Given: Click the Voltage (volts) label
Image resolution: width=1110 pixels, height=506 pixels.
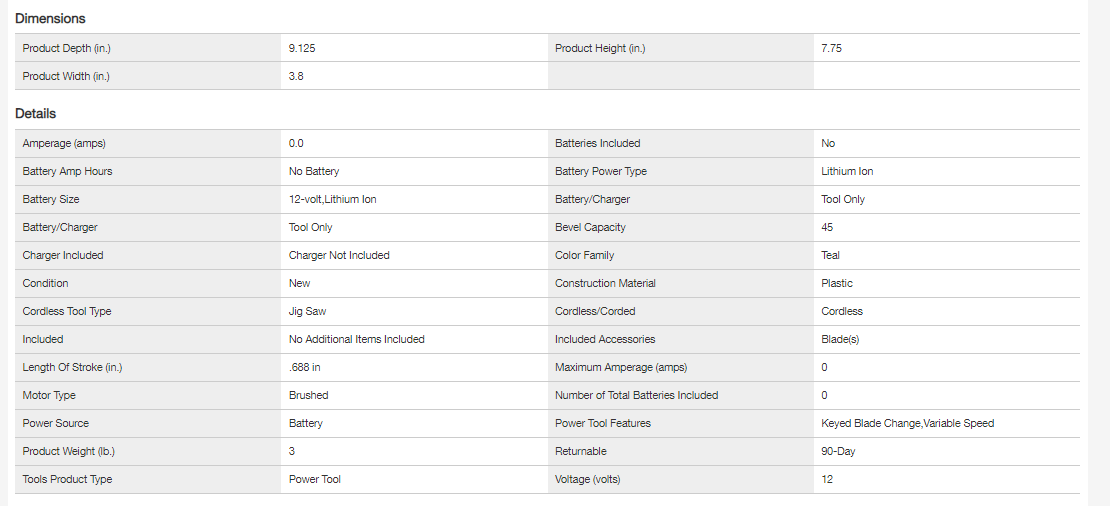Looking at the screenshot, I should point(587,479).
